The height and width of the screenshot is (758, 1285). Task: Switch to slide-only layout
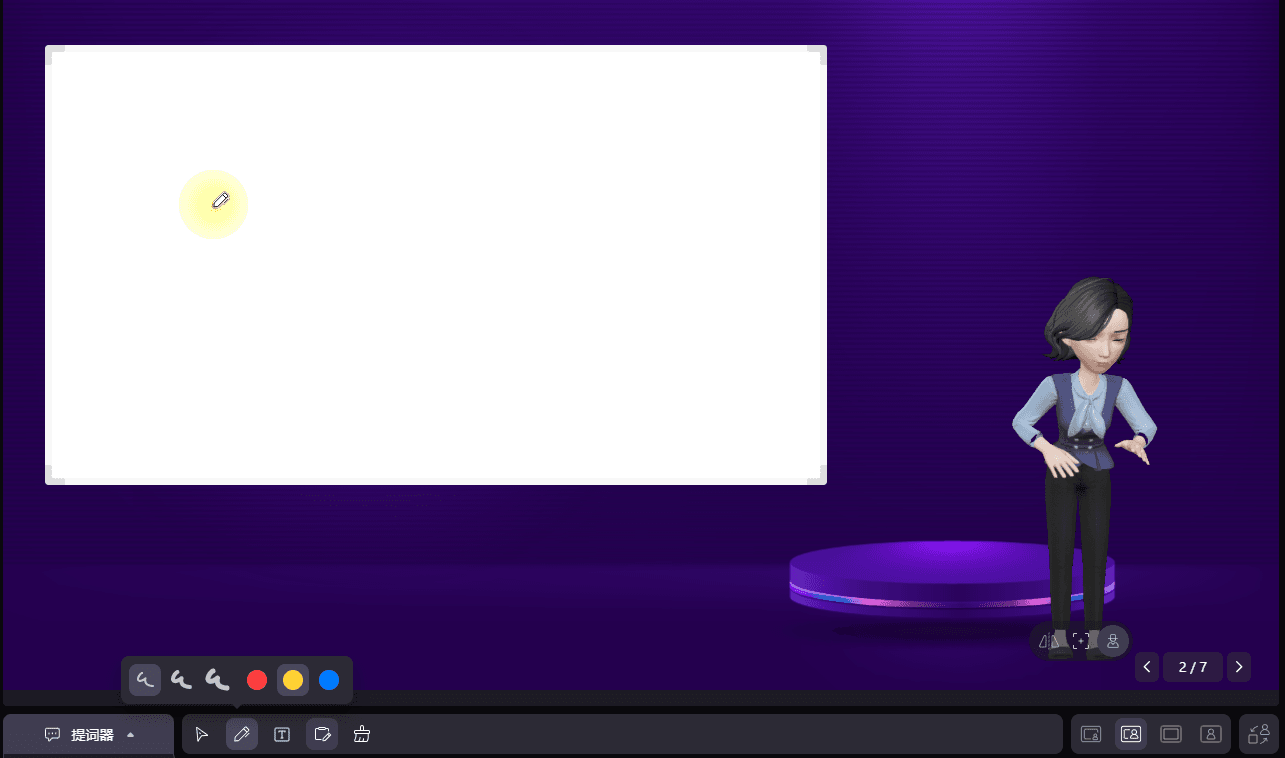(x=1171, y=734)
